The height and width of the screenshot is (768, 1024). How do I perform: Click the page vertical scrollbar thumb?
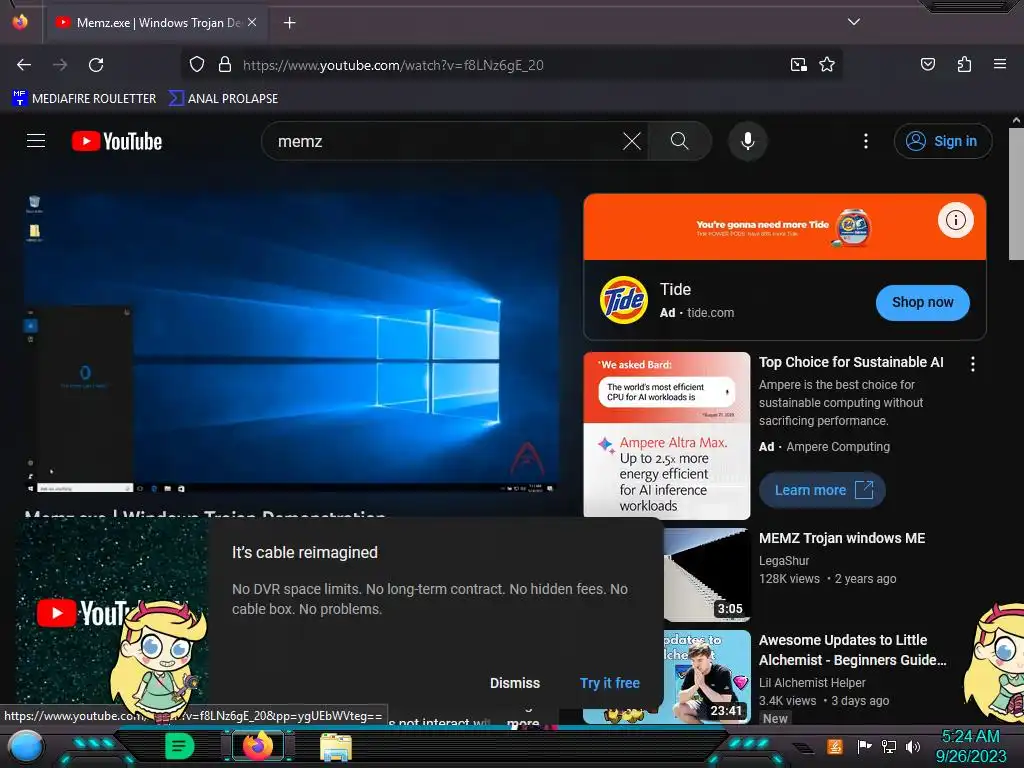pyautogui.click(x=1016, y=193)
